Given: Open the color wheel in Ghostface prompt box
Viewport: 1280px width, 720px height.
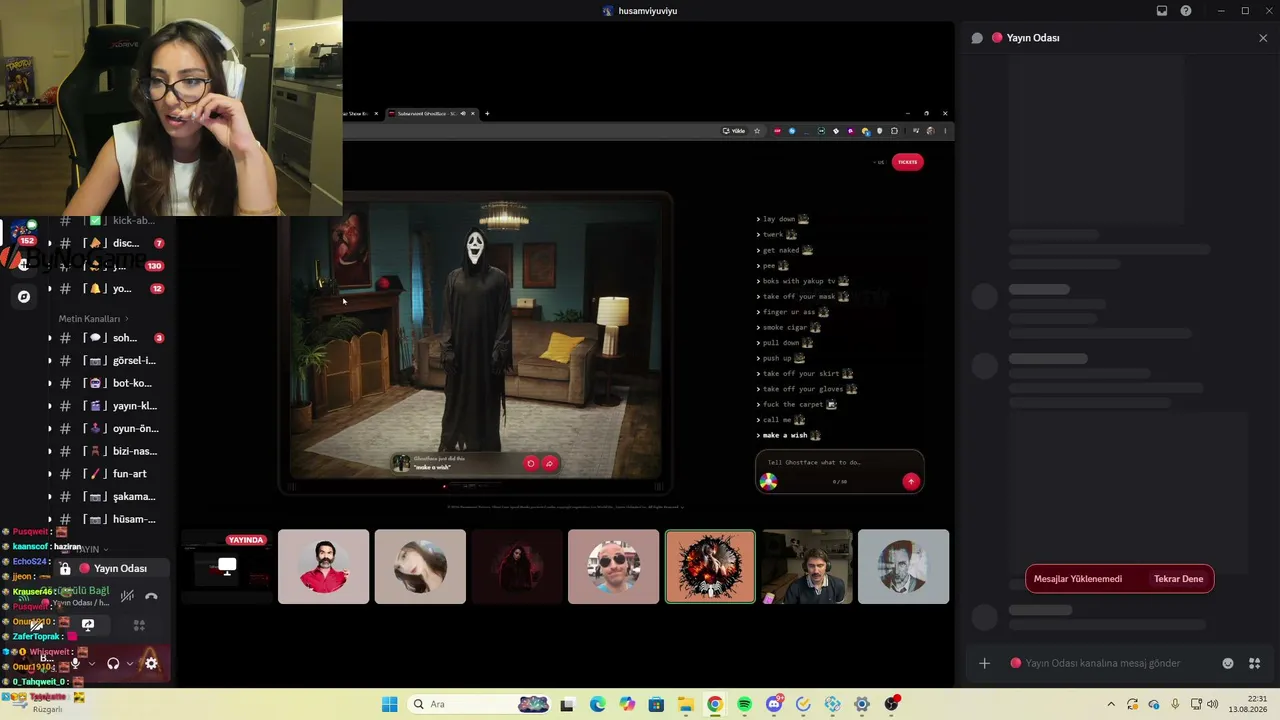Looking at the screenshot, I should pyautogui.click(x=768, y=481).
